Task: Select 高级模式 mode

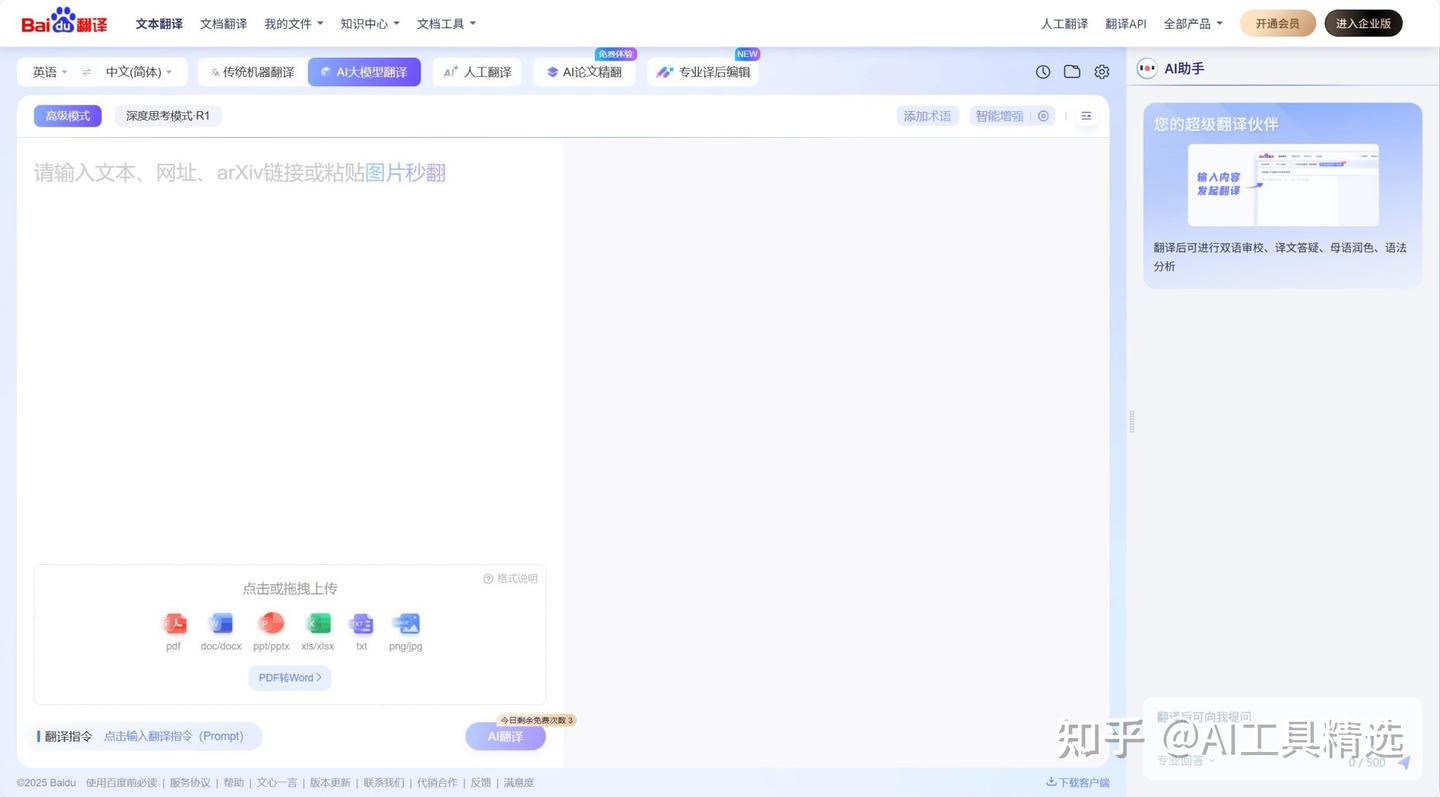Action: (x=67, y=116)
